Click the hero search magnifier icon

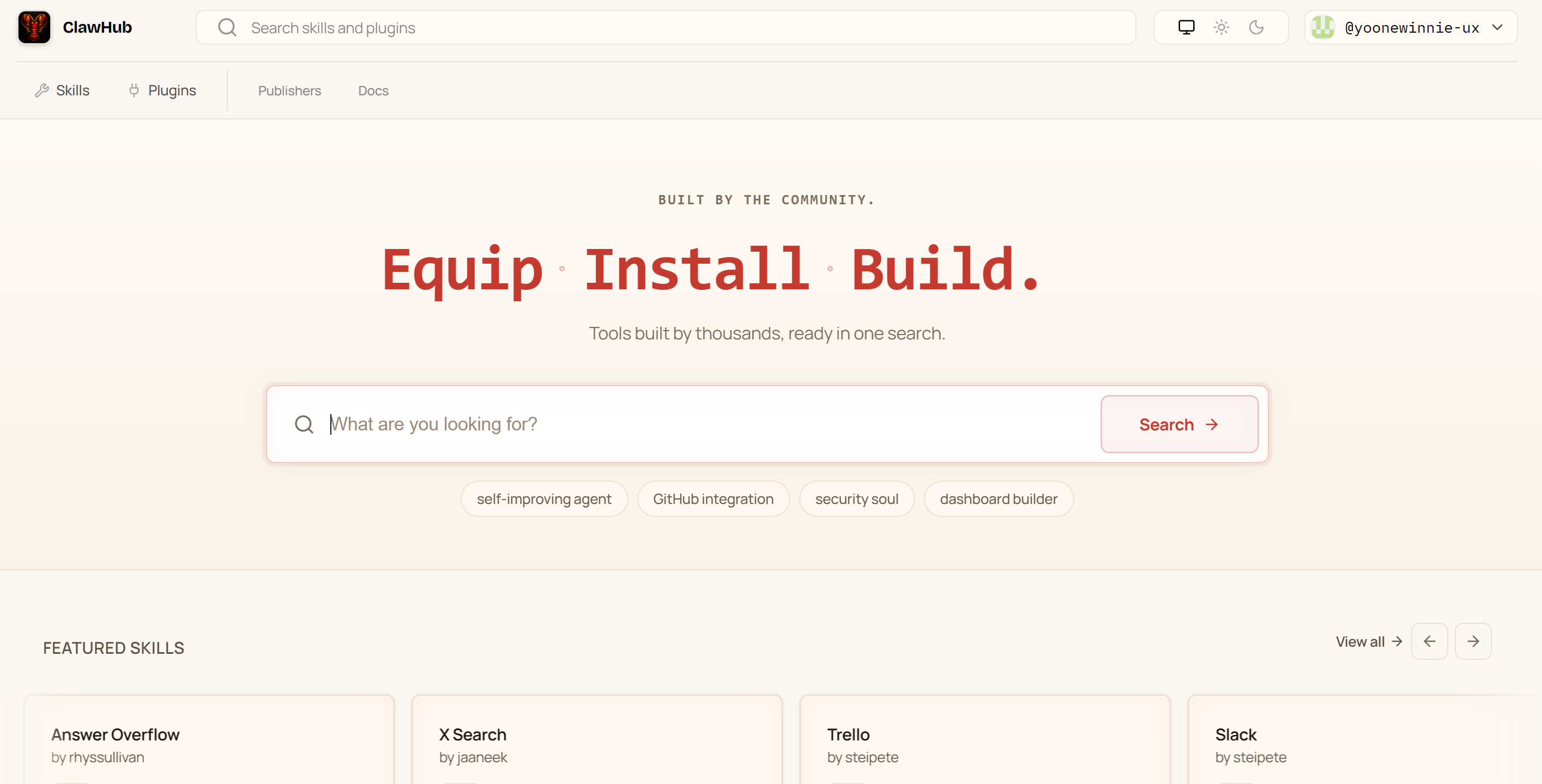(x=304, y=424)
